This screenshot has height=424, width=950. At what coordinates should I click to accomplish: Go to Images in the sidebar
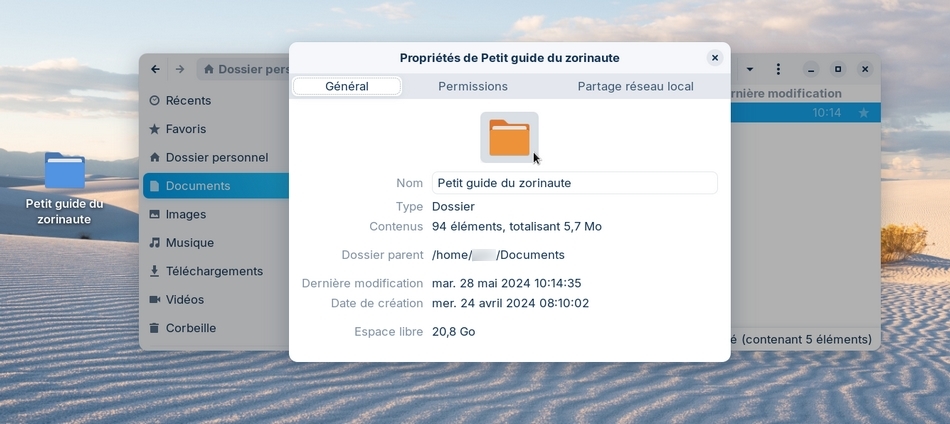[x=185, y=214]
